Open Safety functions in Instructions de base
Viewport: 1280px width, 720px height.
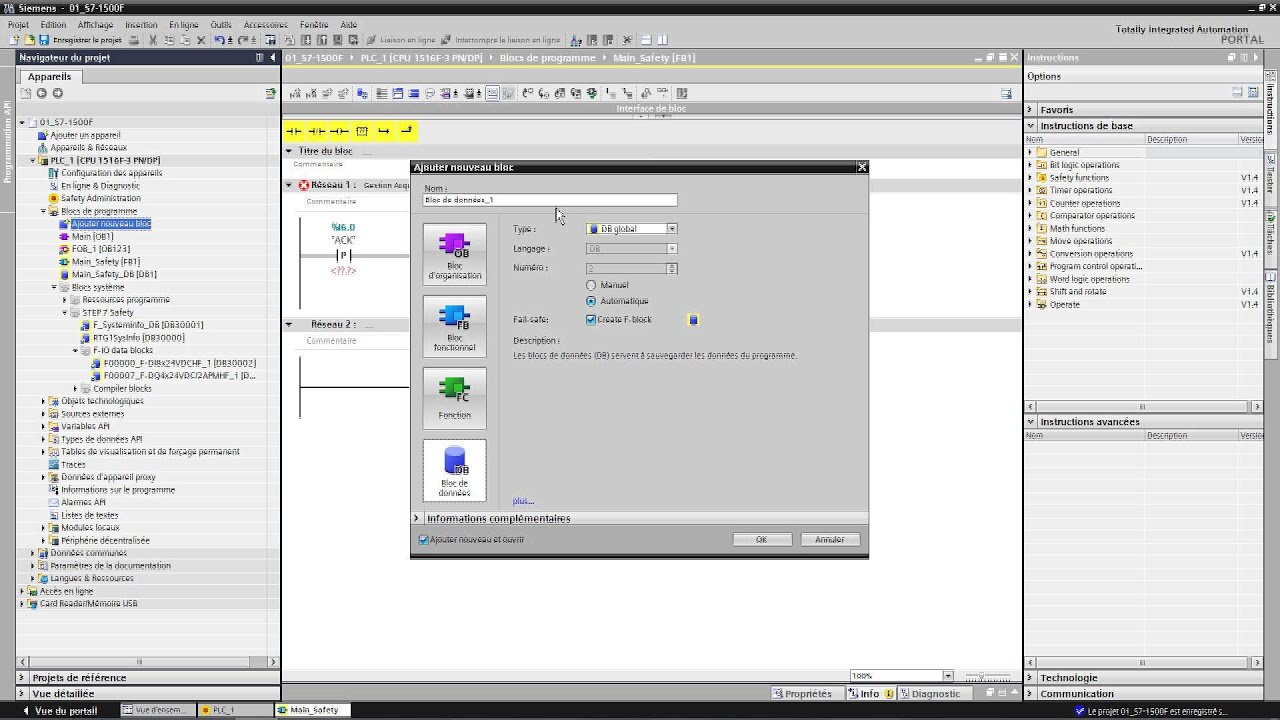1079,178
